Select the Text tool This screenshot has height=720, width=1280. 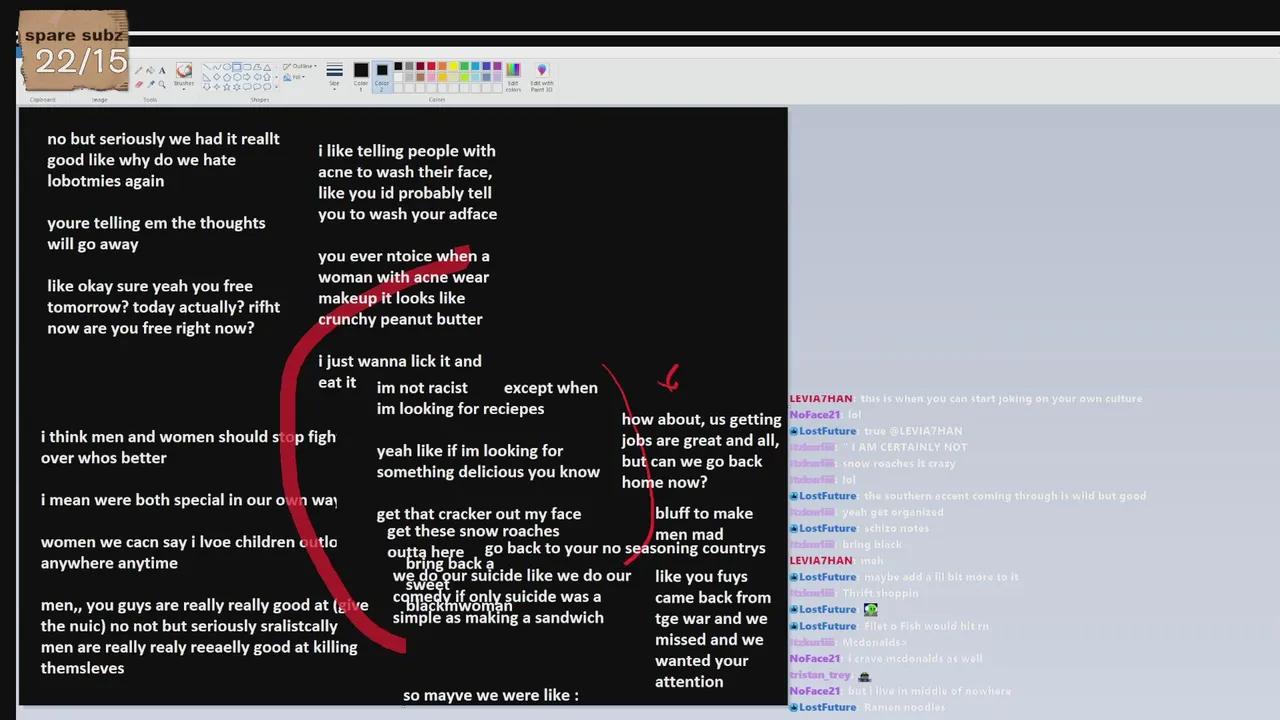coord(162,68)
